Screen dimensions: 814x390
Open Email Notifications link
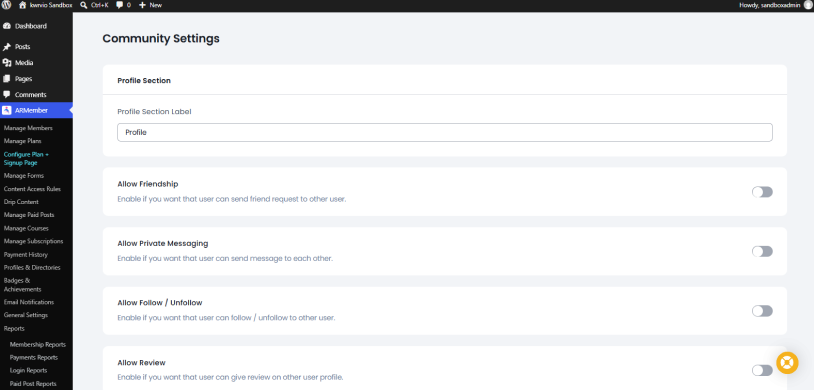(x=29, y=302)
